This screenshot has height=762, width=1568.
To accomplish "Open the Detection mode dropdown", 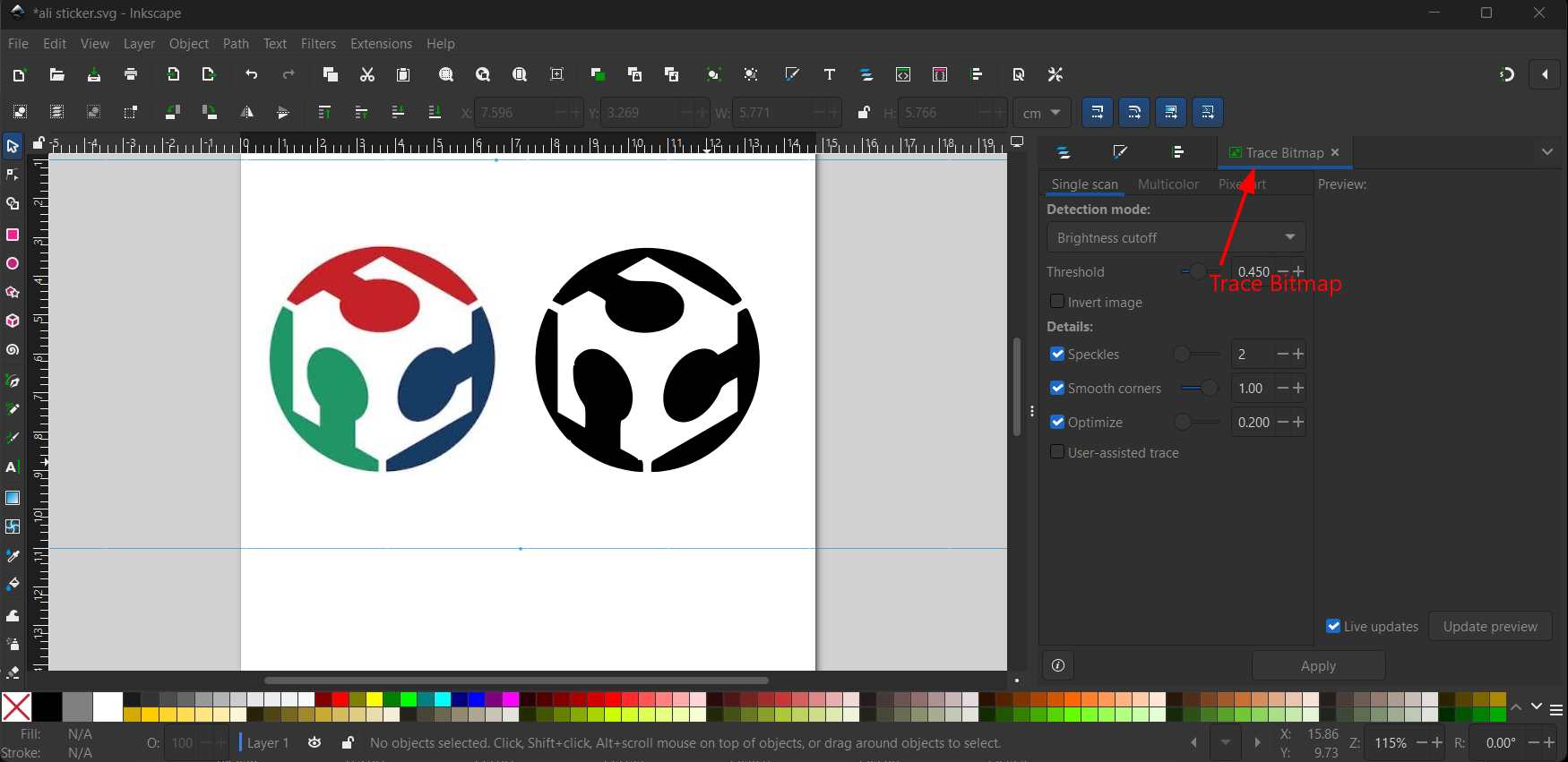I will tap(1176, 237).
